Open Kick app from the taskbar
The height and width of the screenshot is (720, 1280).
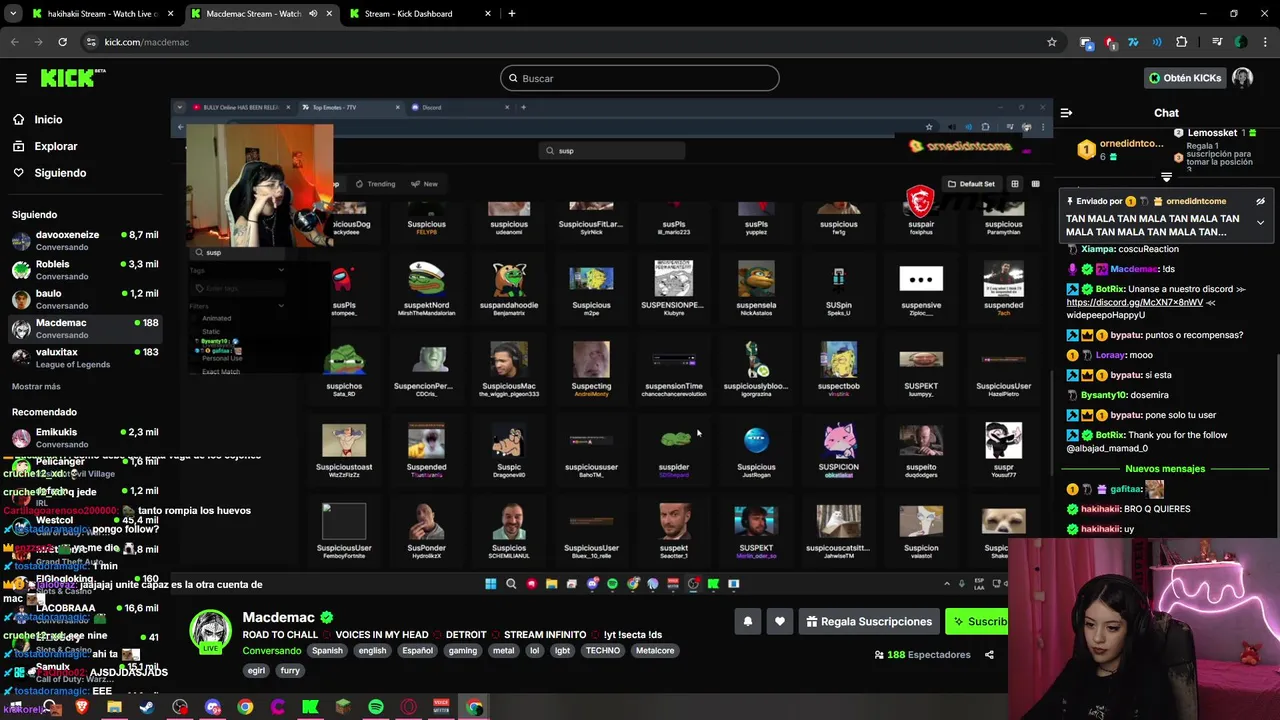coord(310,707)
